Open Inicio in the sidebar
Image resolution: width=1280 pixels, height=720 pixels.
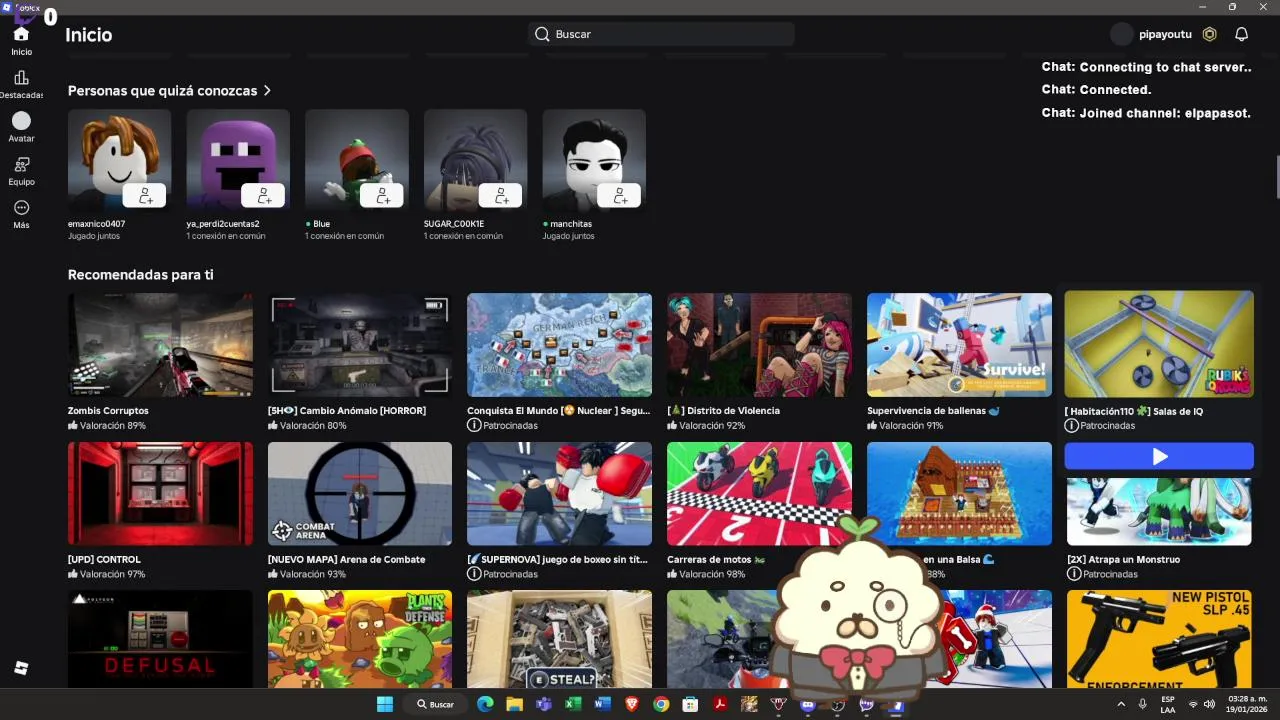tap(21, 41)
